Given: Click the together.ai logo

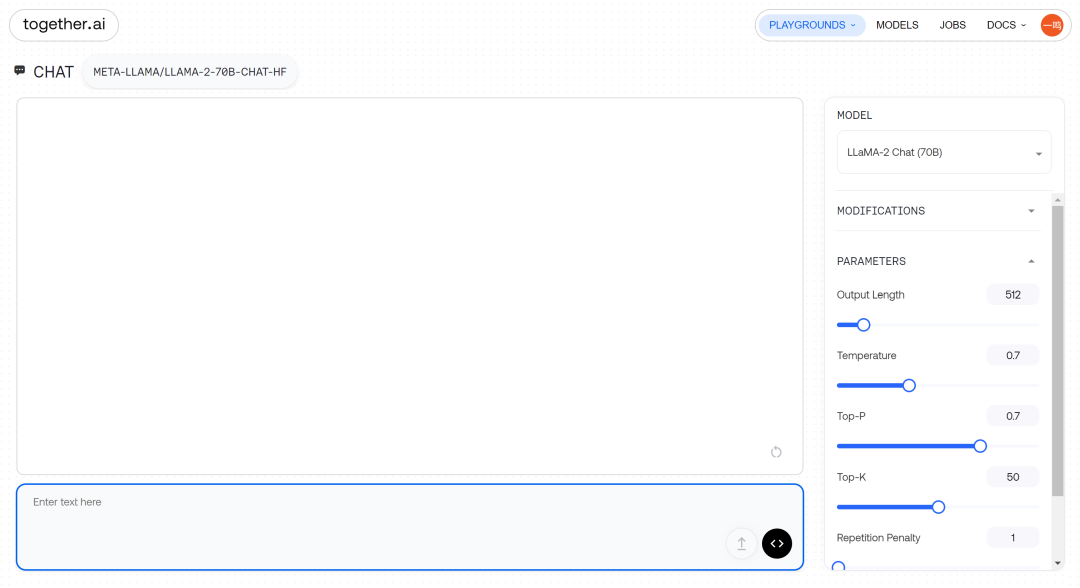Looking at the screenshot, I should [64, 25].
